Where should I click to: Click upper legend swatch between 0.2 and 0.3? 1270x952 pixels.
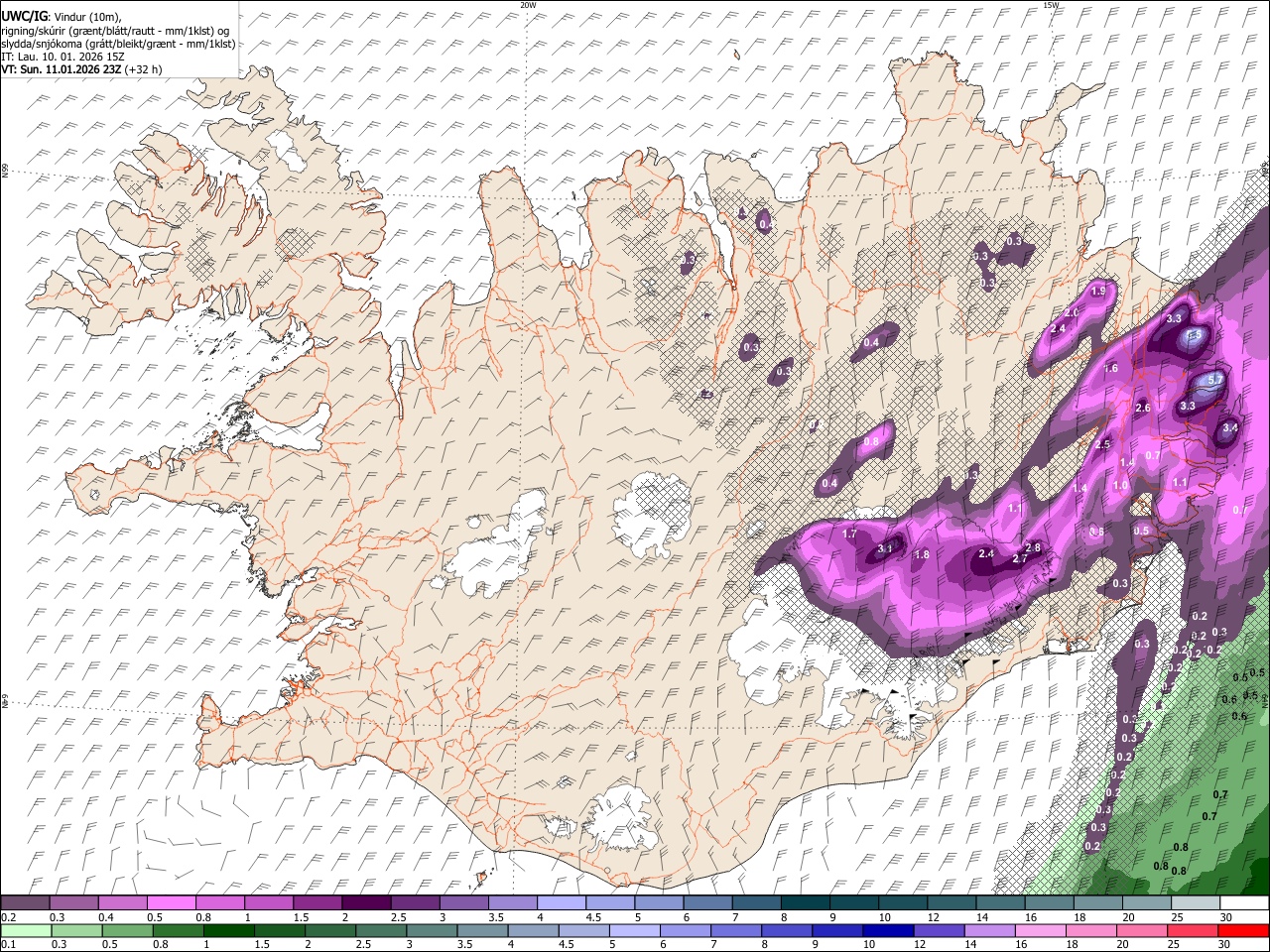pos(25,903)
